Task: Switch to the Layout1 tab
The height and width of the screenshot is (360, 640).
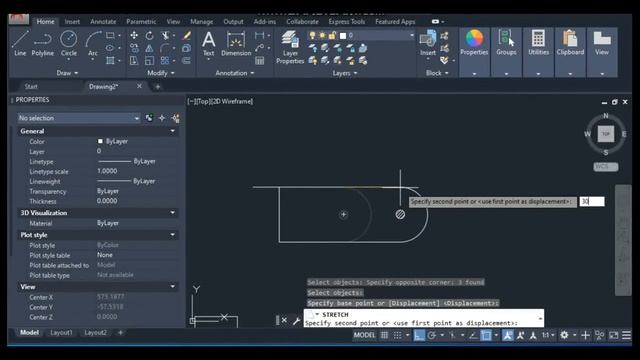Action: 61,333
